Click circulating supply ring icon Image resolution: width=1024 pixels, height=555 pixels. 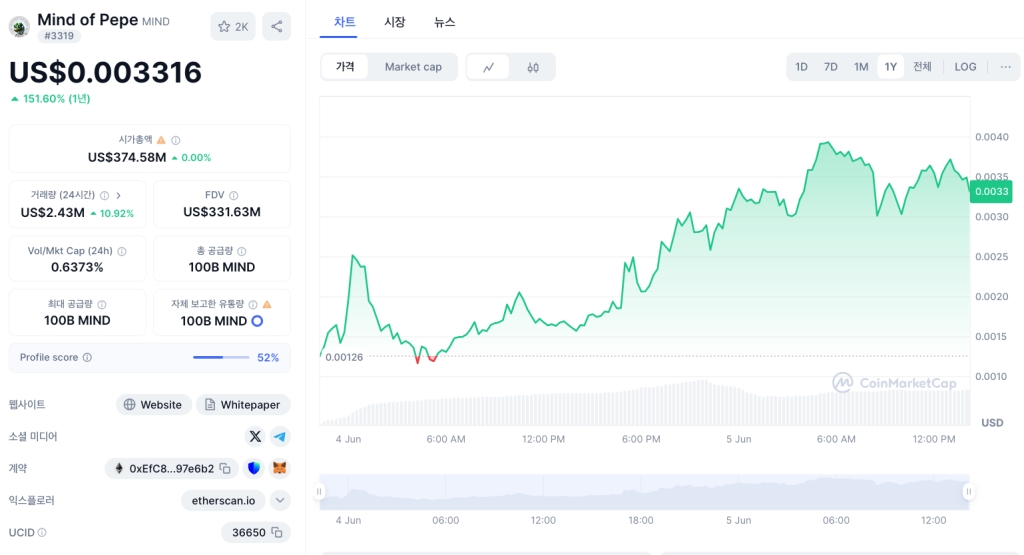(x=257, y=321)
